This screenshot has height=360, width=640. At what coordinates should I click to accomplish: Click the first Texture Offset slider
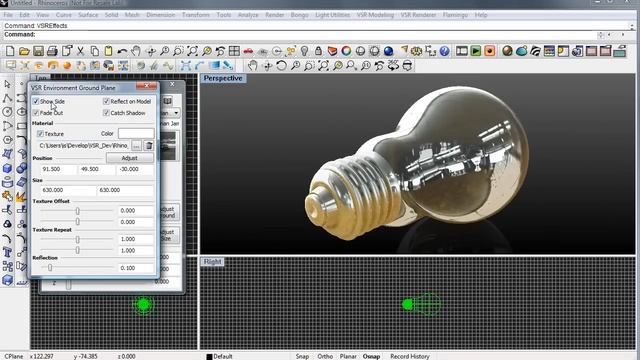click(x=77, y=211)
